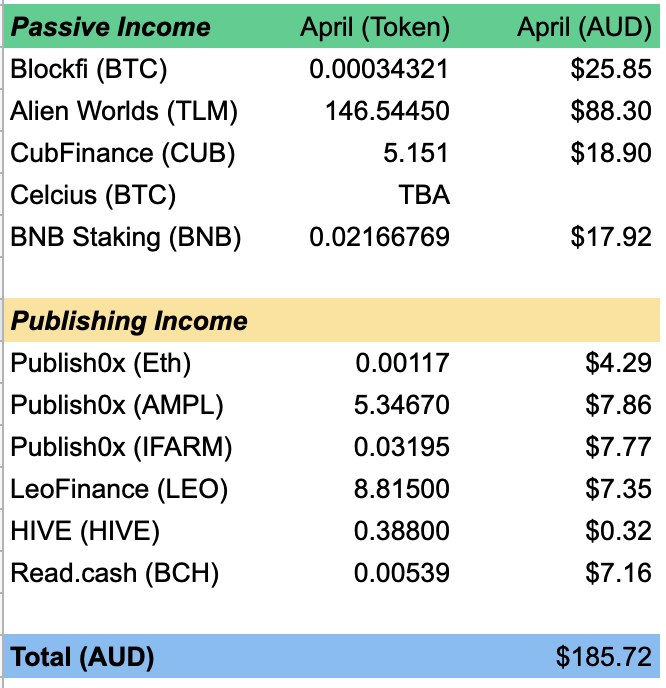Select the 'Blockfi (BTC)' cell

pos(89,69)
